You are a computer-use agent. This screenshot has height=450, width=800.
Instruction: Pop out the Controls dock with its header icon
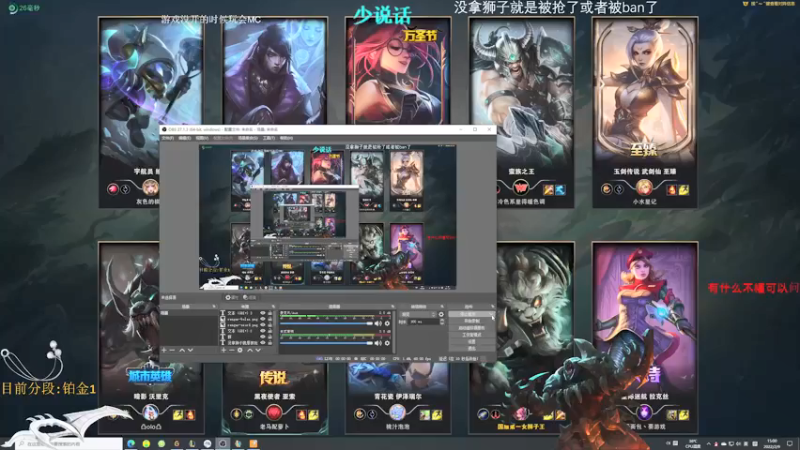click(492, 306)
